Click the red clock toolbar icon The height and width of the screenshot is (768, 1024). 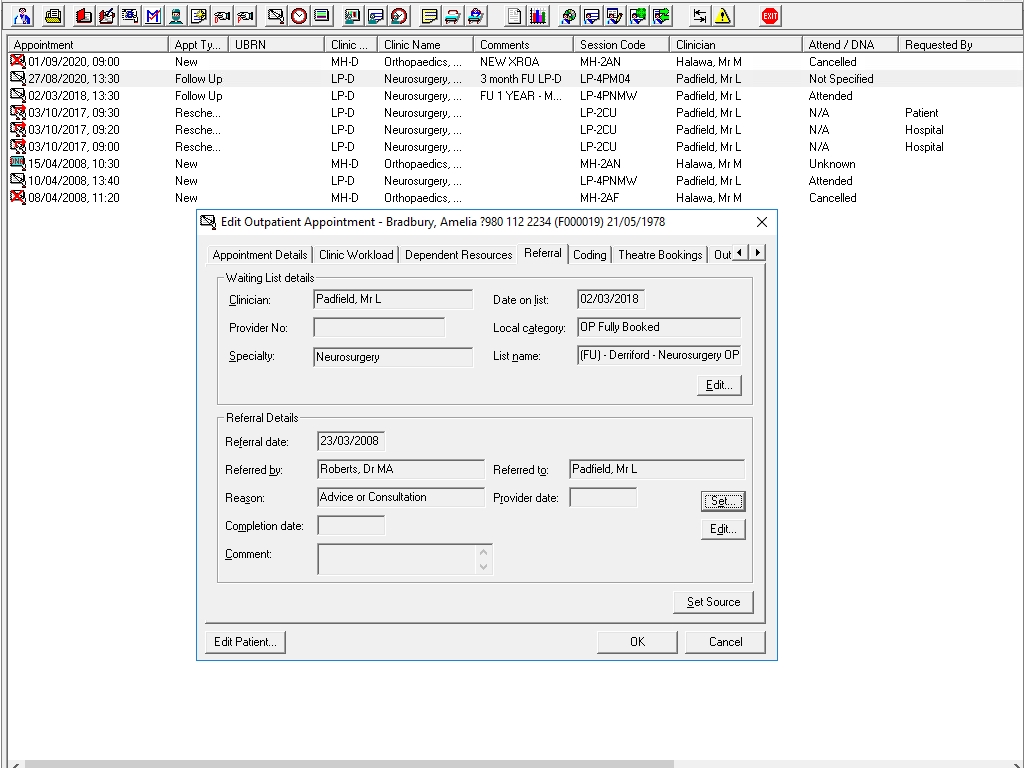pyautogui.click(x=299, y=16)
